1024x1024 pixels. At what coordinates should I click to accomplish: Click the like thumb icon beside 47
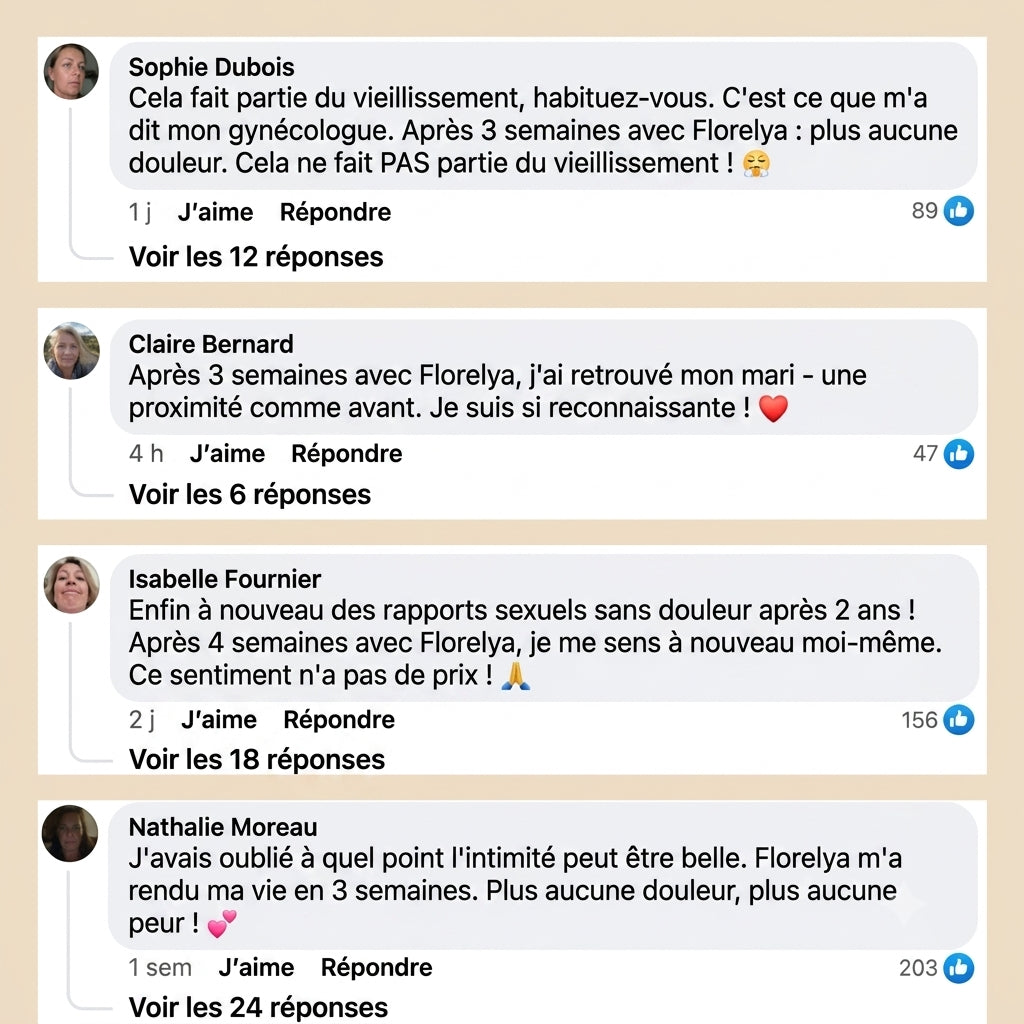tap(958, 453)
